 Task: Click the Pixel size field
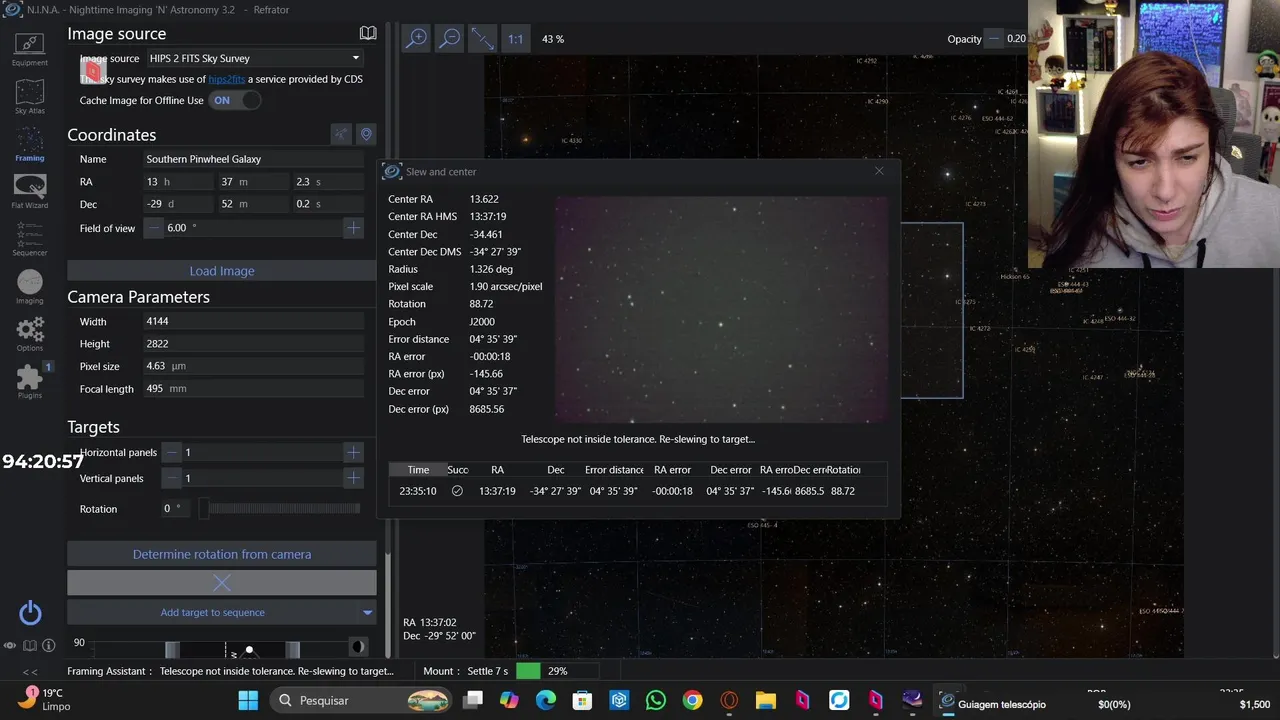click(x=253, y=367)
